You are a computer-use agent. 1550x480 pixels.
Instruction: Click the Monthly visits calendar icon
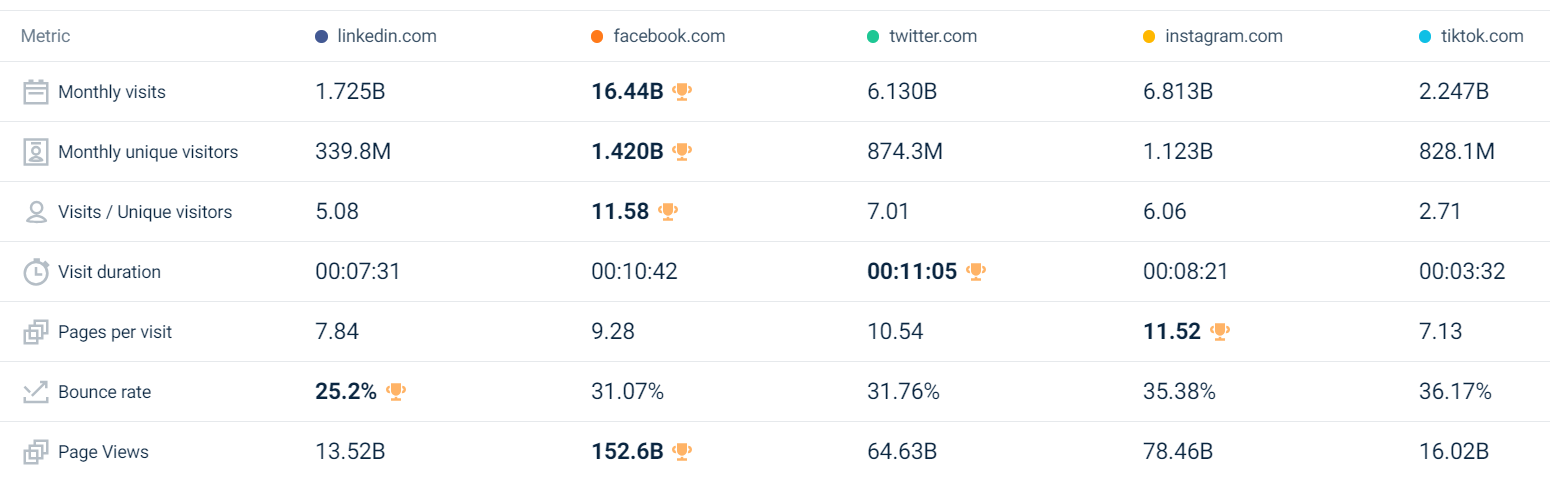pyautogui.click(x=36, y=92)
